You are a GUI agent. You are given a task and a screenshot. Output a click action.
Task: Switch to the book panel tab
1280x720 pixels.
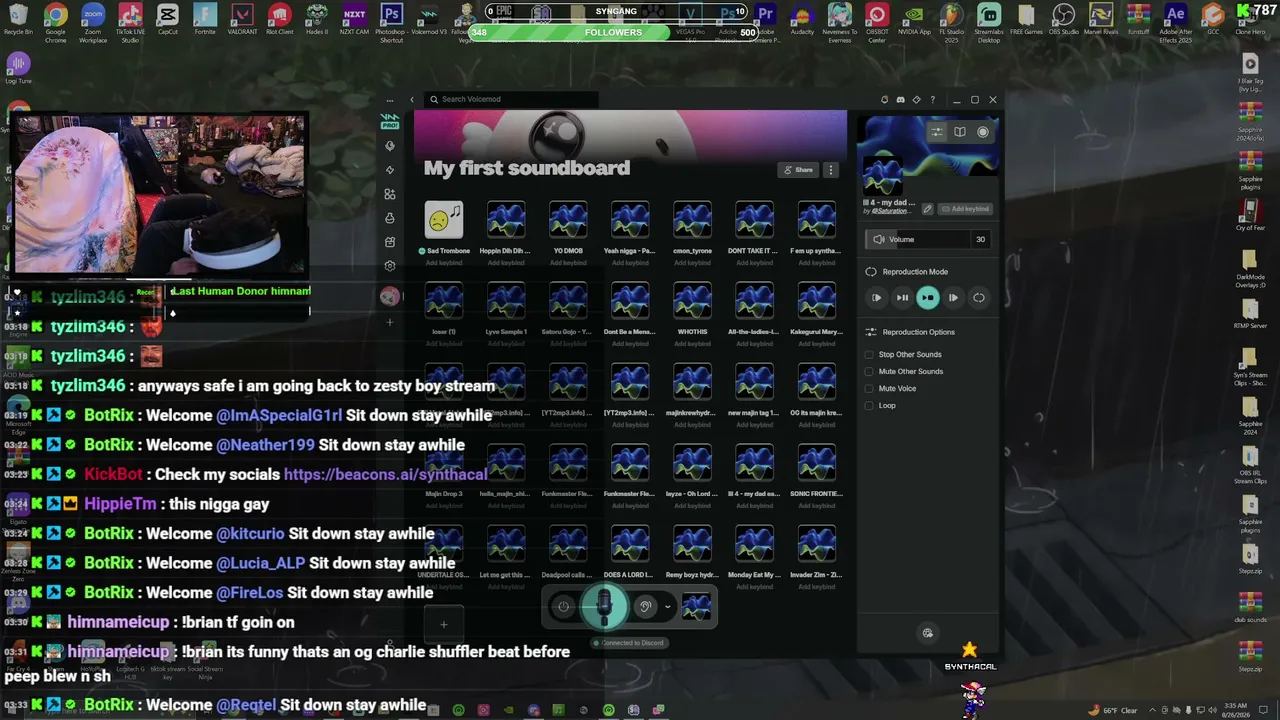(x=960, y=132)
